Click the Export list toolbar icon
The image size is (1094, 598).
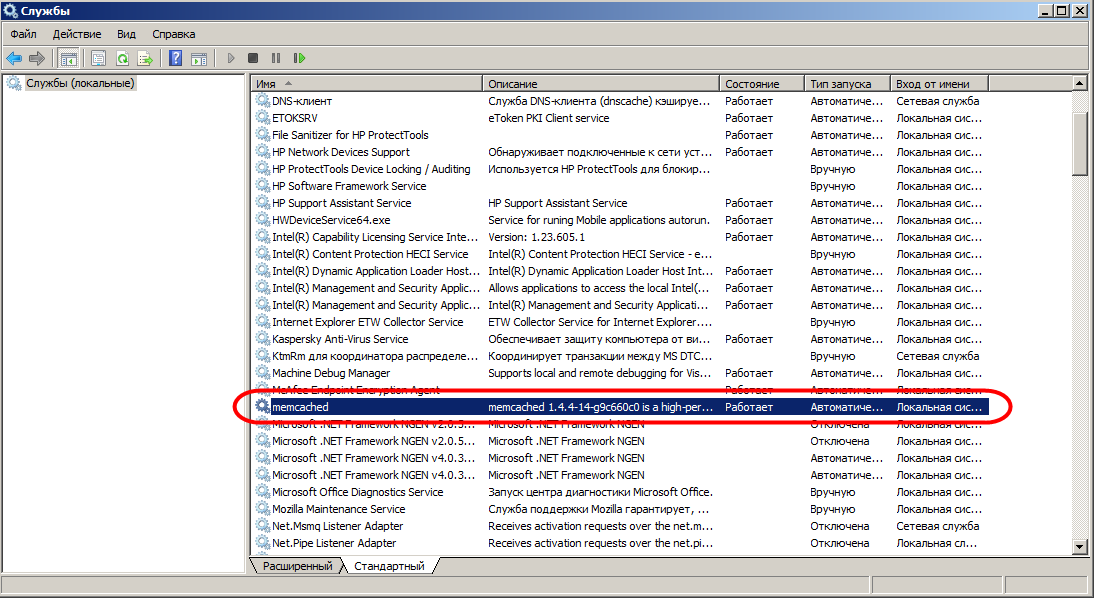[x=145, y=58]
